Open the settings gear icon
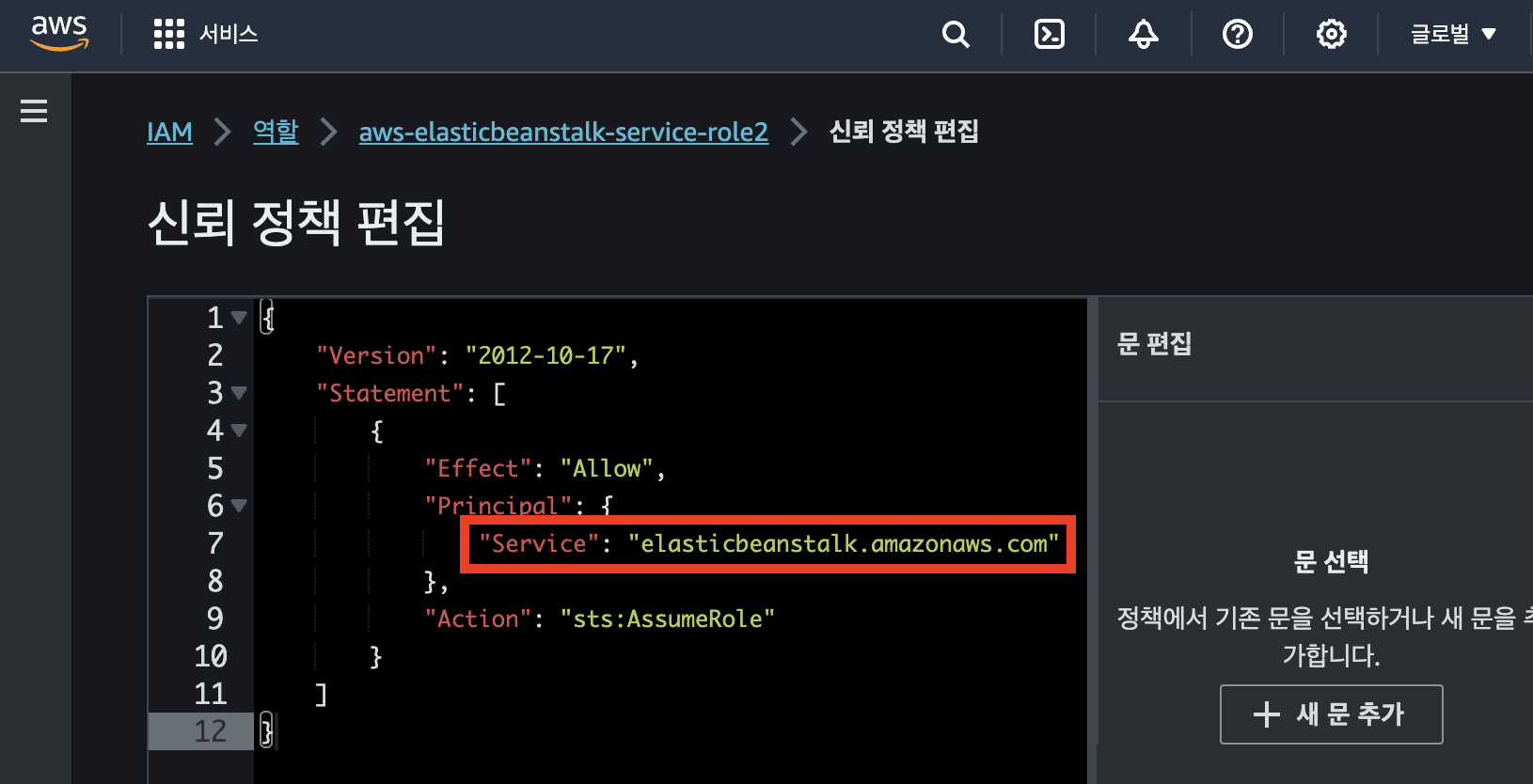Screen dimensions: 1533x784 click(x=1332, y=34)
